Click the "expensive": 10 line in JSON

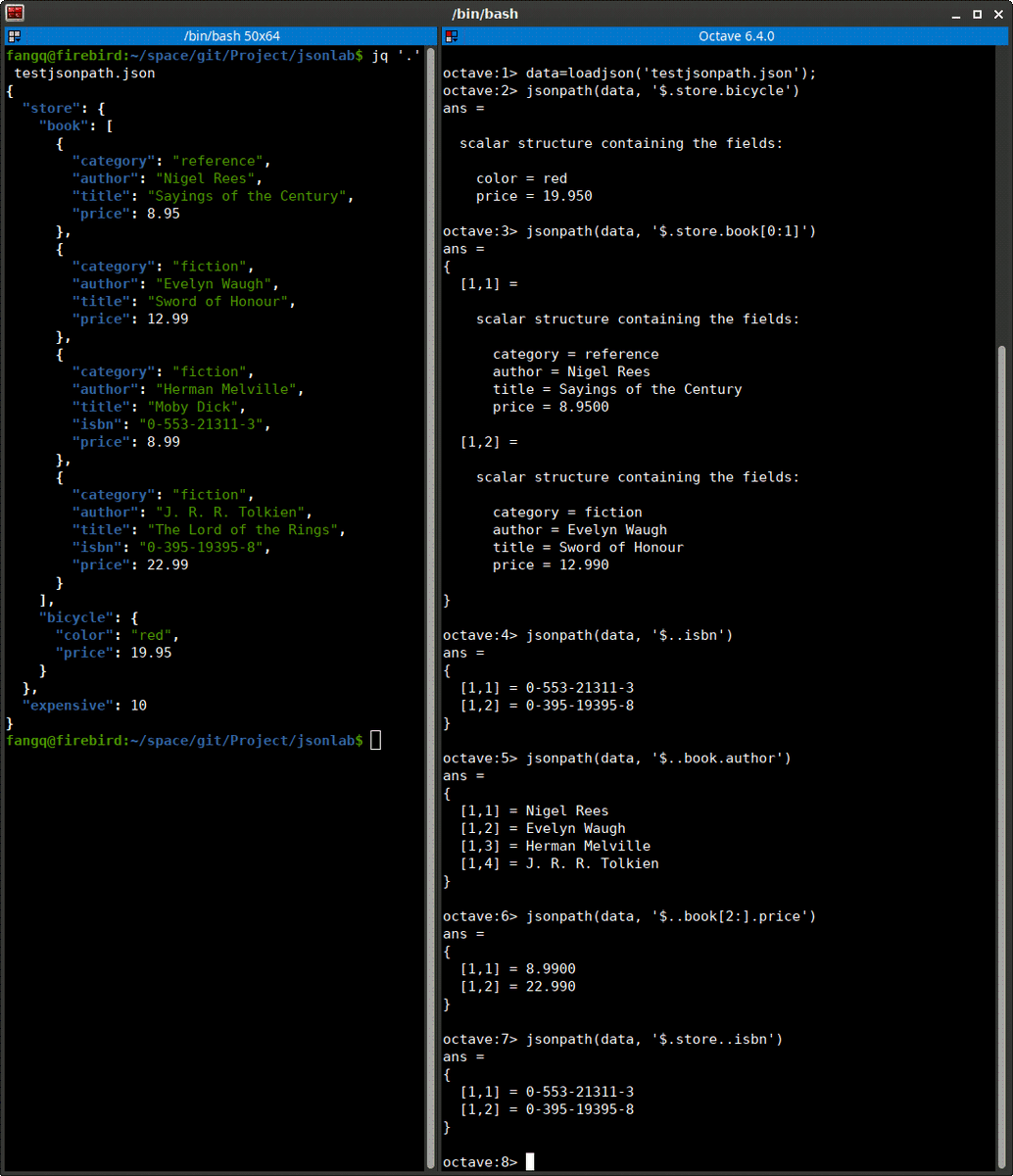(85, 706)
